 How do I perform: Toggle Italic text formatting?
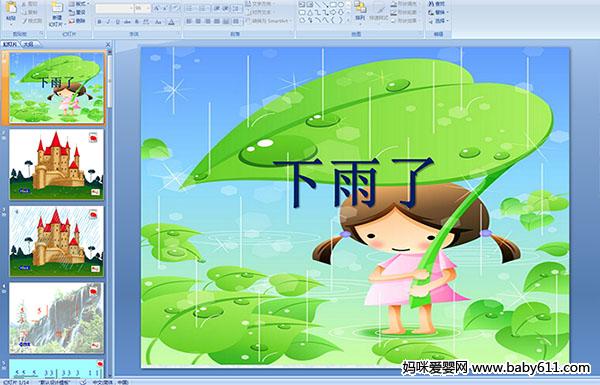pyautogui.click(x=108, y=22)
